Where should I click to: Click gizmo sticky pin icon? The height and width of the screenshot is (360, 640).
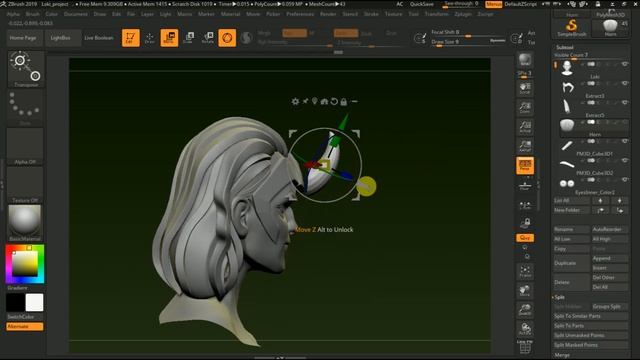point(305,101)
